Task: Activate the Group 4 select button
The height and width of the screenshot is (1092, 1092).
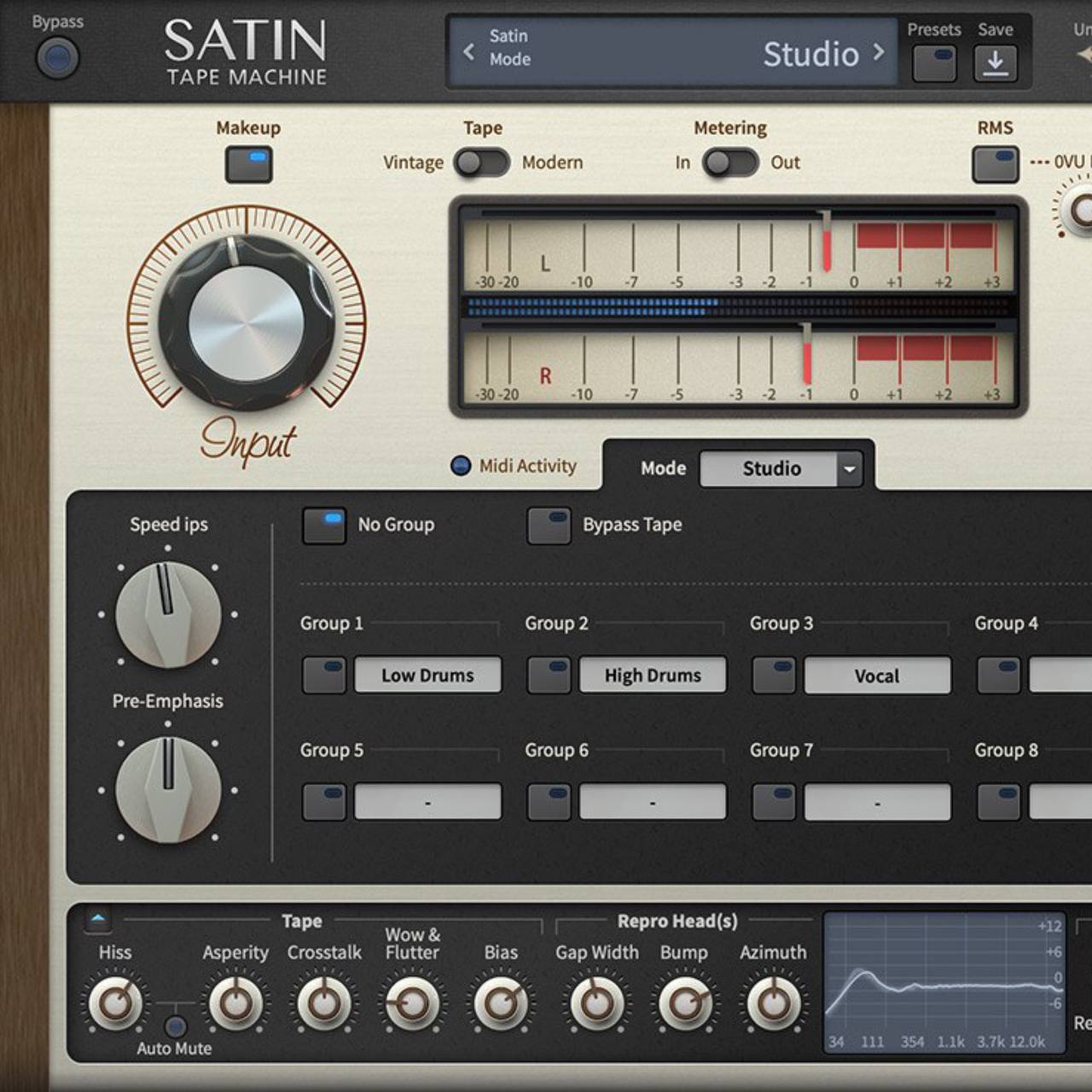Action: [x=998, y=675]
